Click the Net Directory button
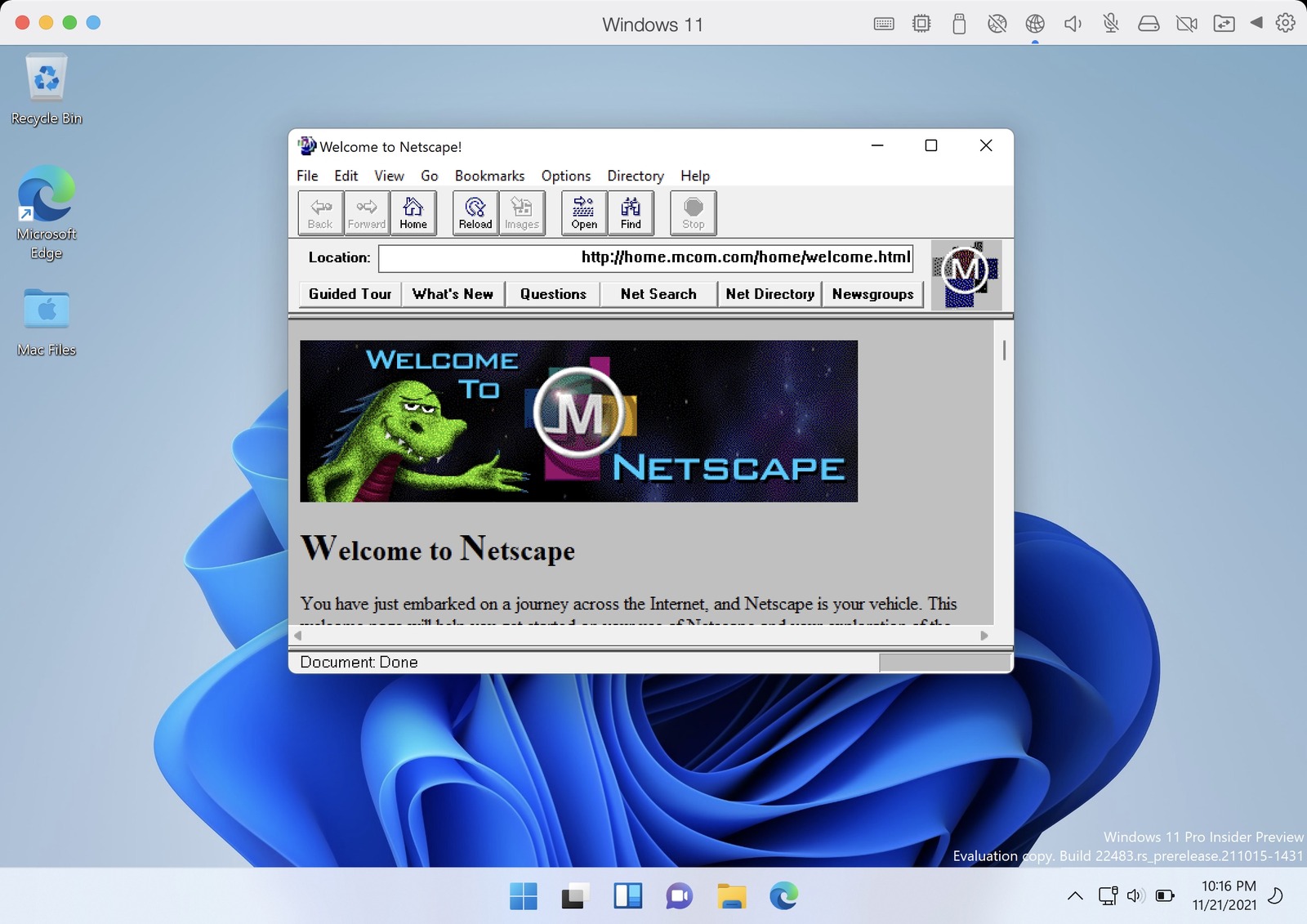 point(769,294)
